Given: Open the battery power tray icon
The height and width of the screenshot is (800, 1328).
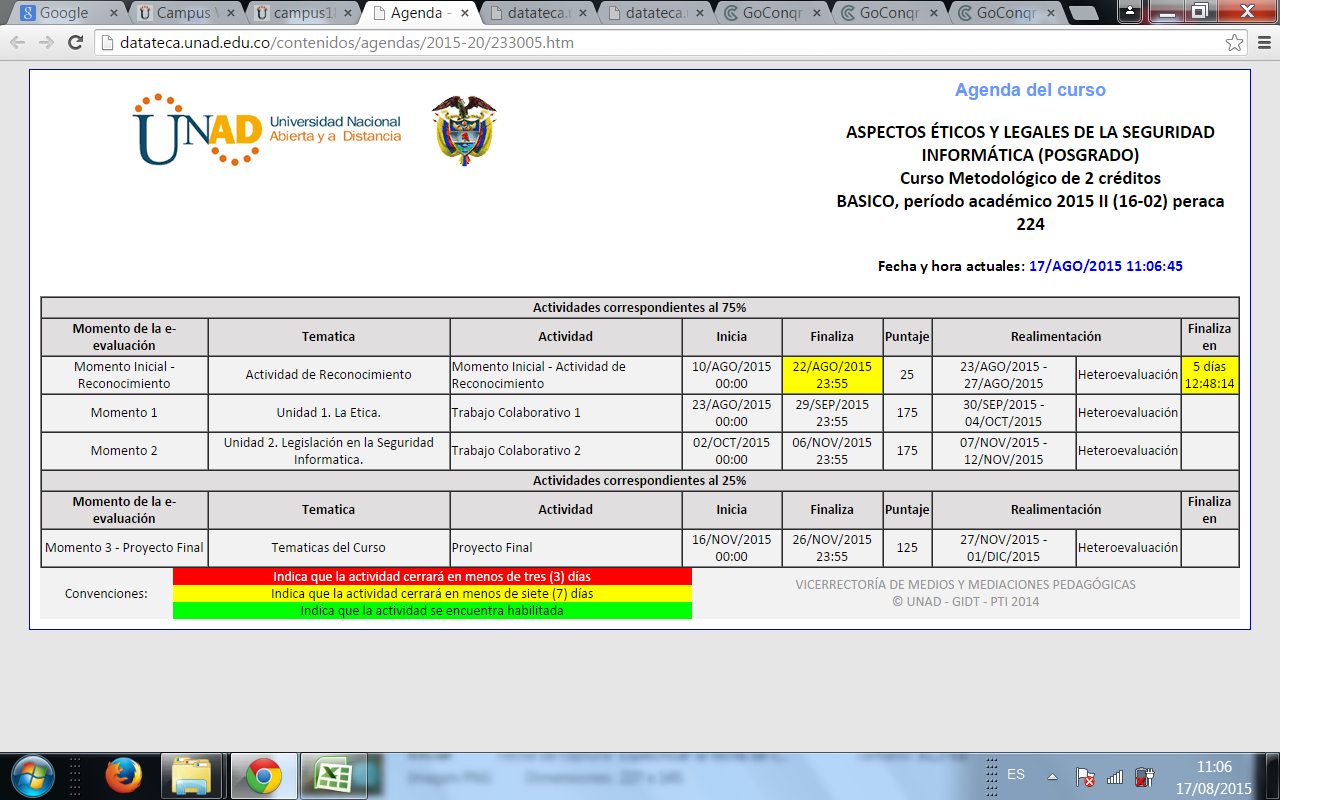Looking at the screenshot, I should [x=1145, y=776].
